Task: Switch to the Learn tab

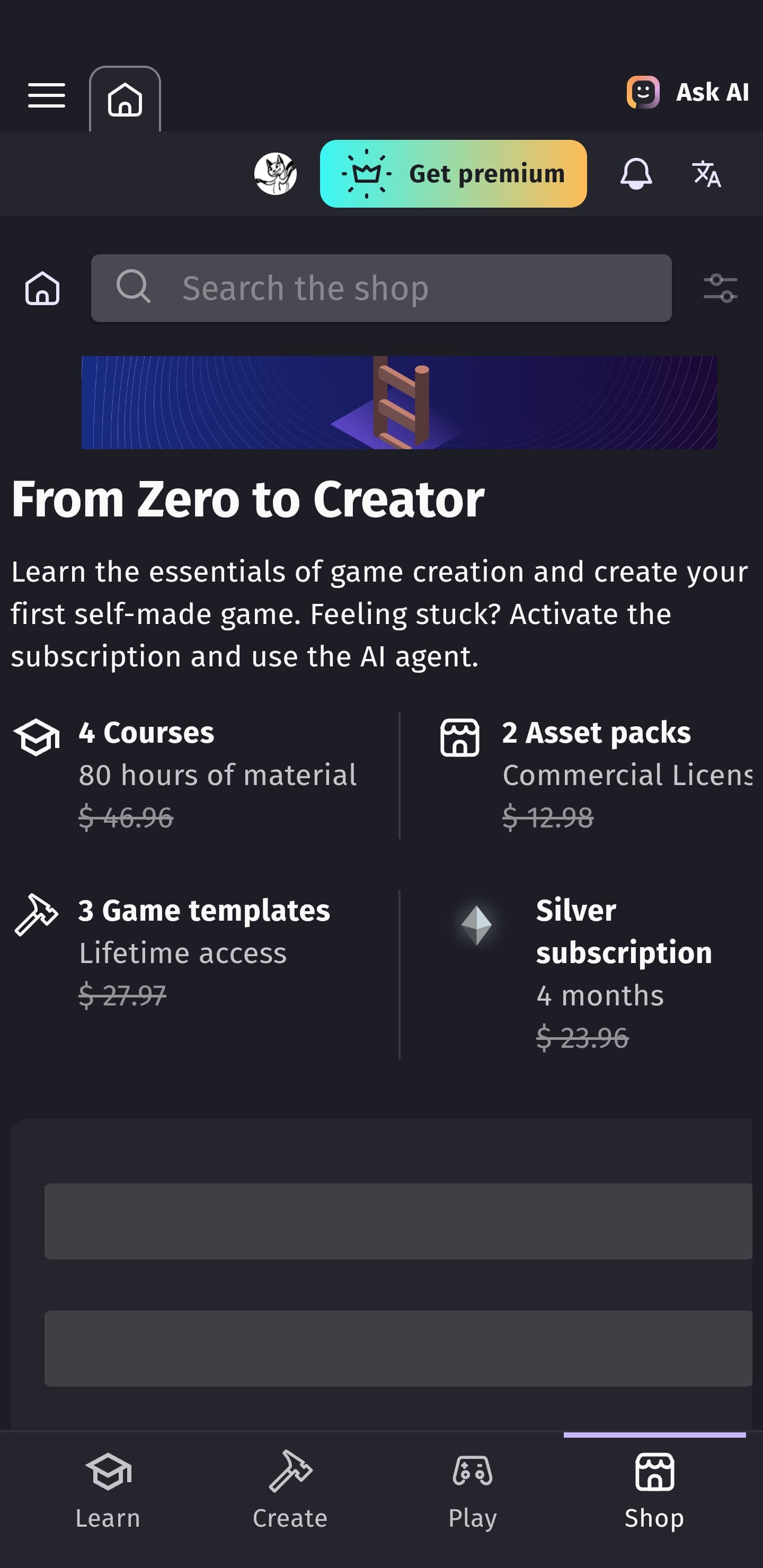Action: point(108,1491)
